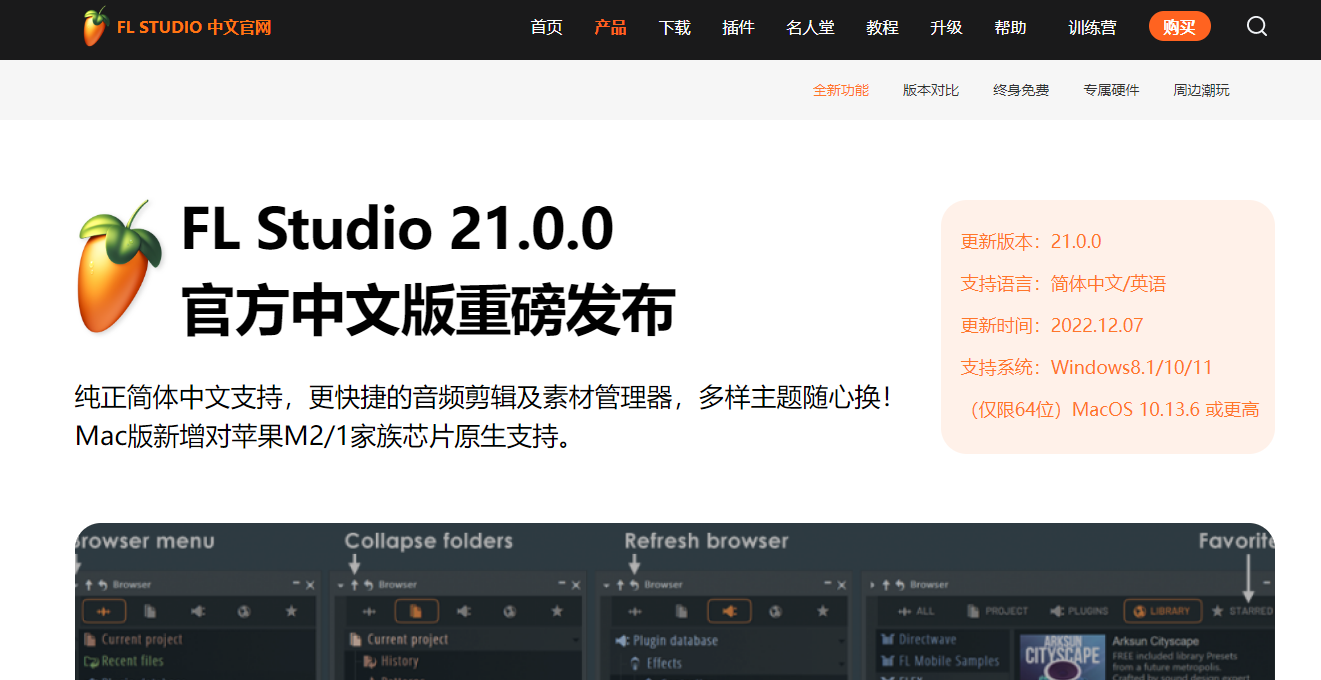This screenshot has width=1321, height=680.
Task: Go to 首页 home page
Action: click(546, 28)
